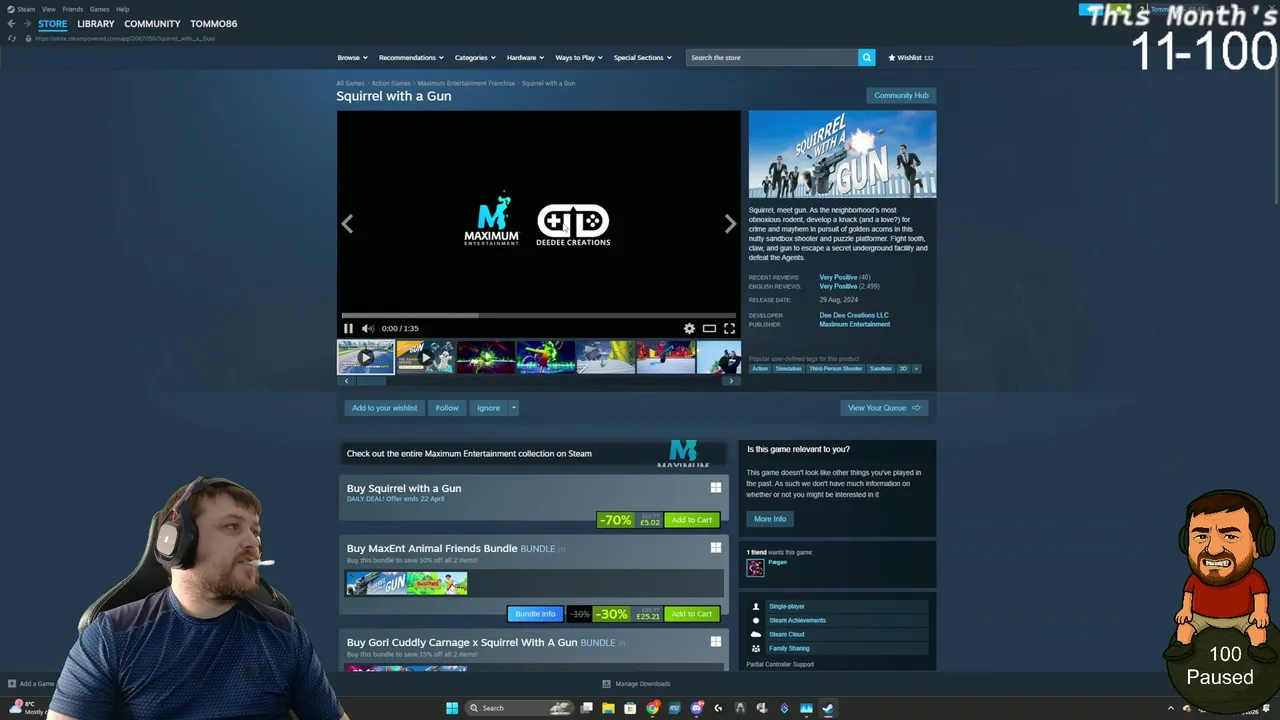Screen dimensions: 1280x720
Task: Click the All Games breadcrumb
Action: [350, 83]
